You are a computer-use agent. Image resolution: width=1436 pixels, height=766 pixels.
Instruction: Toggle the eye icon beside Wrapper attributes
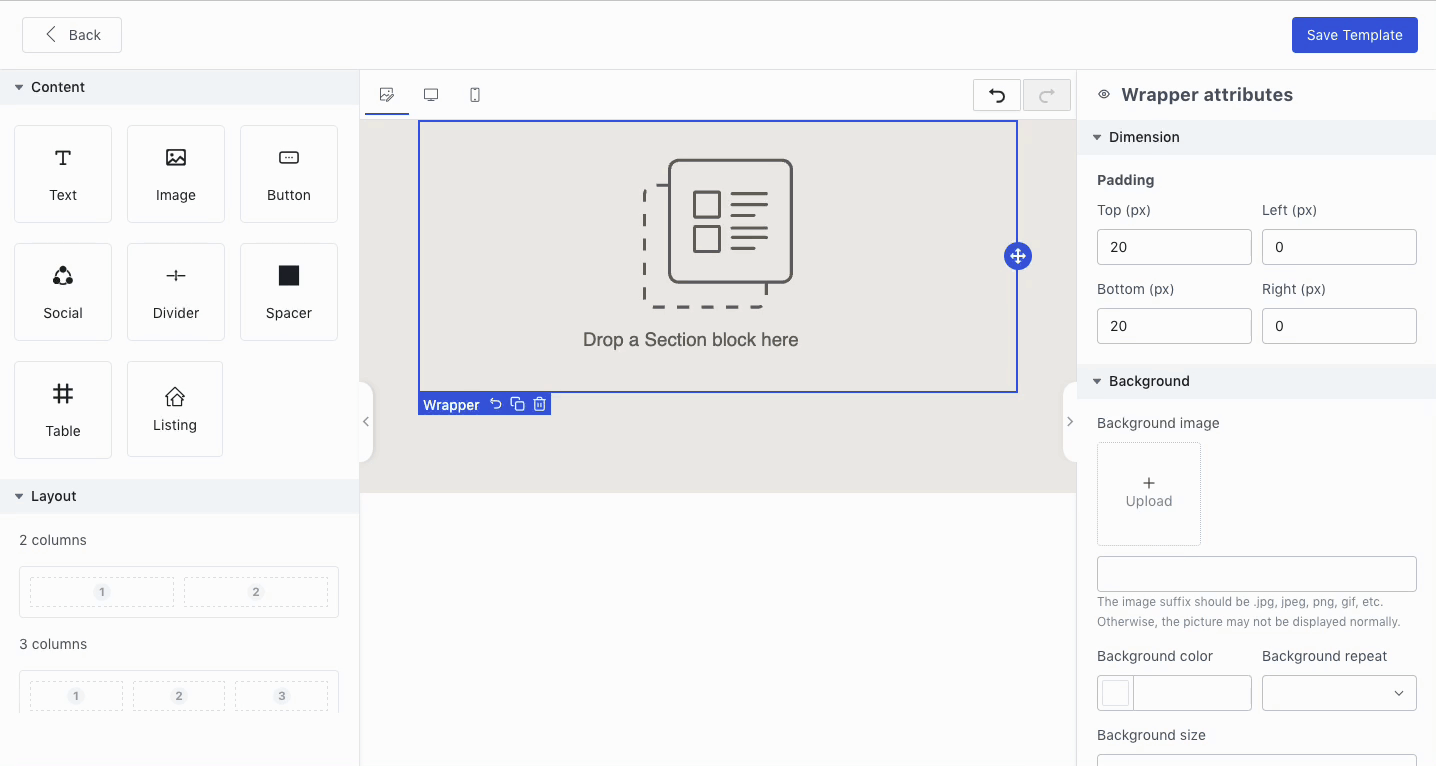(x=1104, y=95)
